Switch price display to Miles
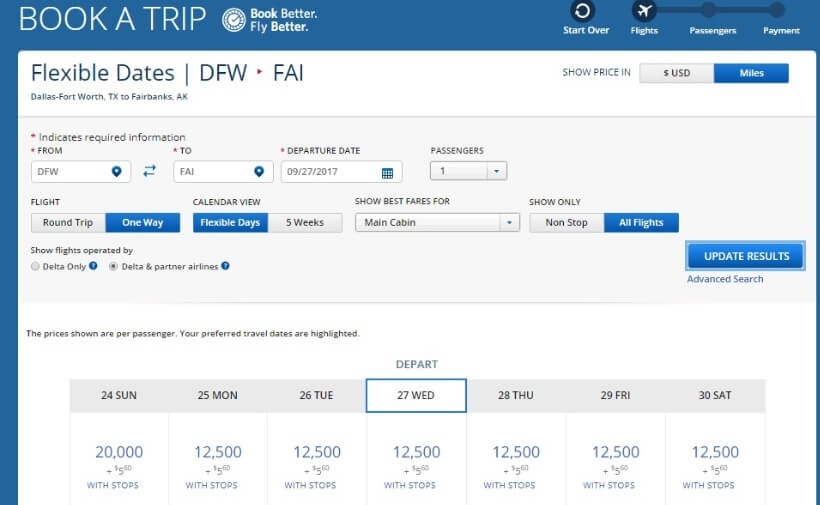Viewport: 820px width, 505px height. [x=751, y=73]
